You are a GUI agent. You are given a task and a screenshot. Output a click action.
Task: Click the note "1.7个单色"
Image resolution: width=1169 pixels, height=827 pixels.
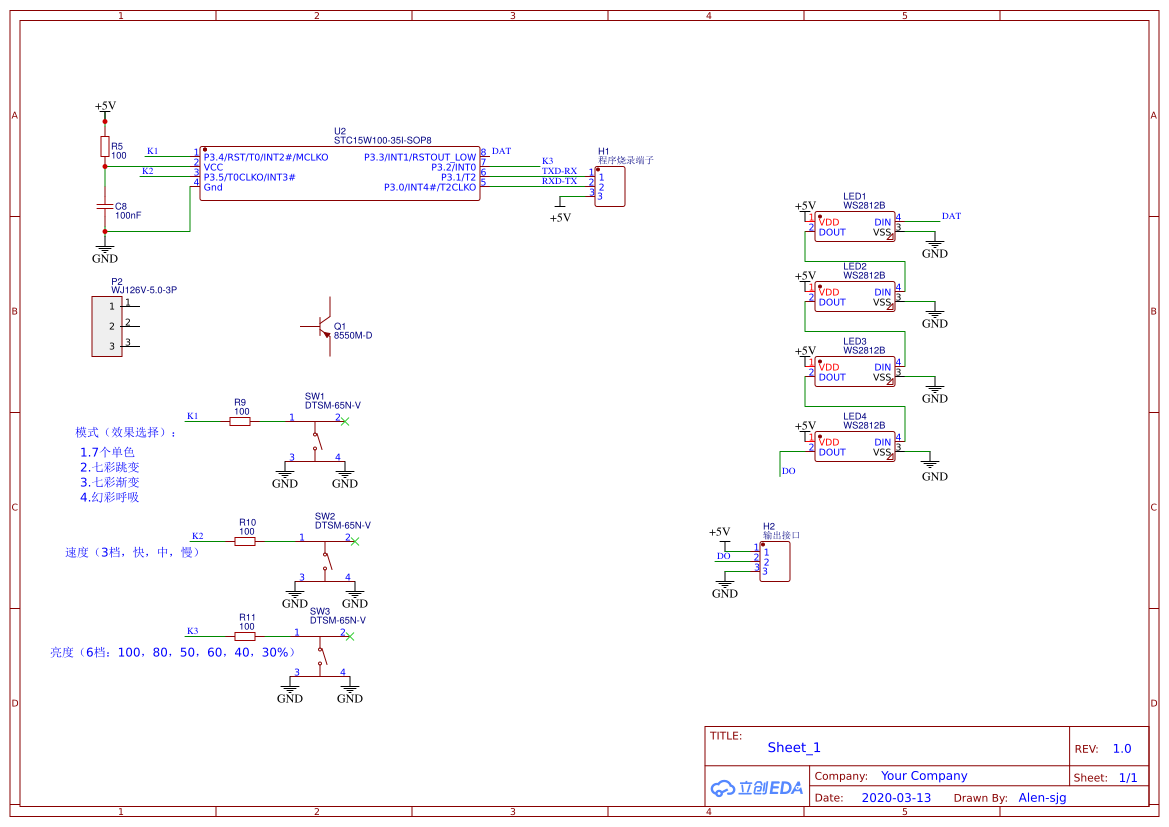pyautogui.click(x=107, y=452)
